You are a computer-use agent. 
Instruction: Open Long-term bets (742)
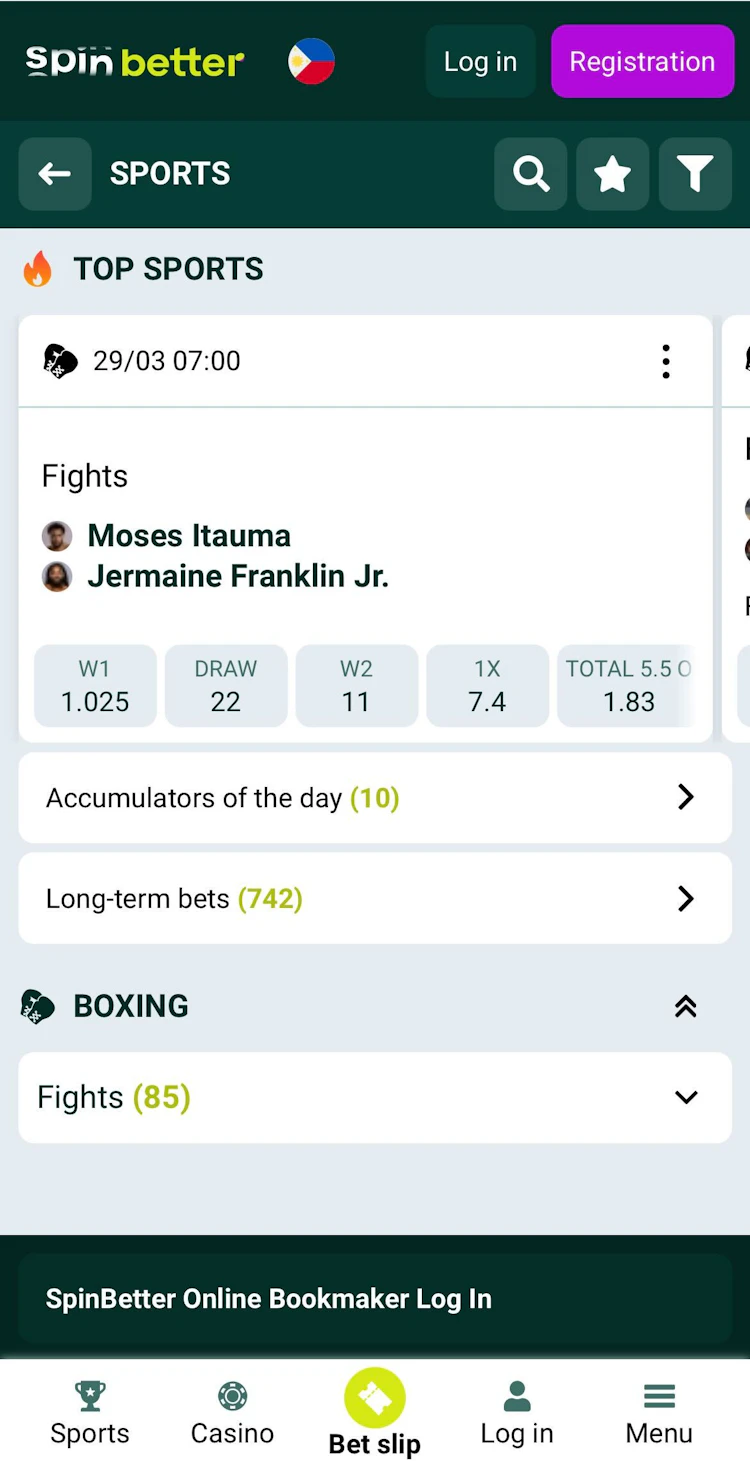coord(375,899)
